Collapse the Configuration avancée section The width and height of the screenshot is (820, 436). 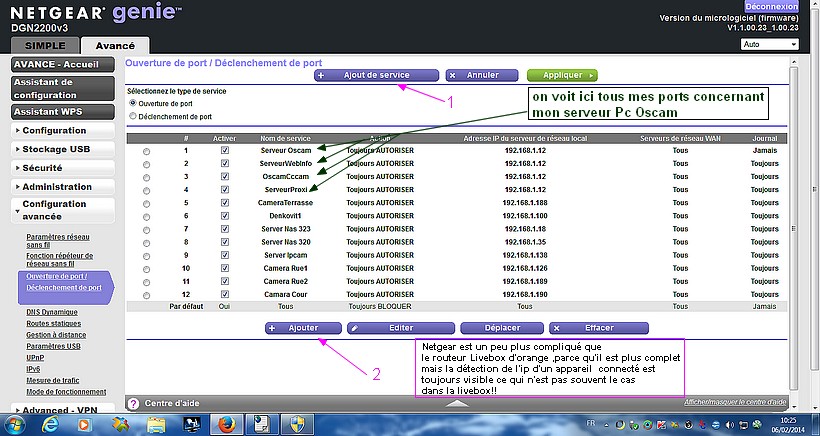tap(63, 210)
